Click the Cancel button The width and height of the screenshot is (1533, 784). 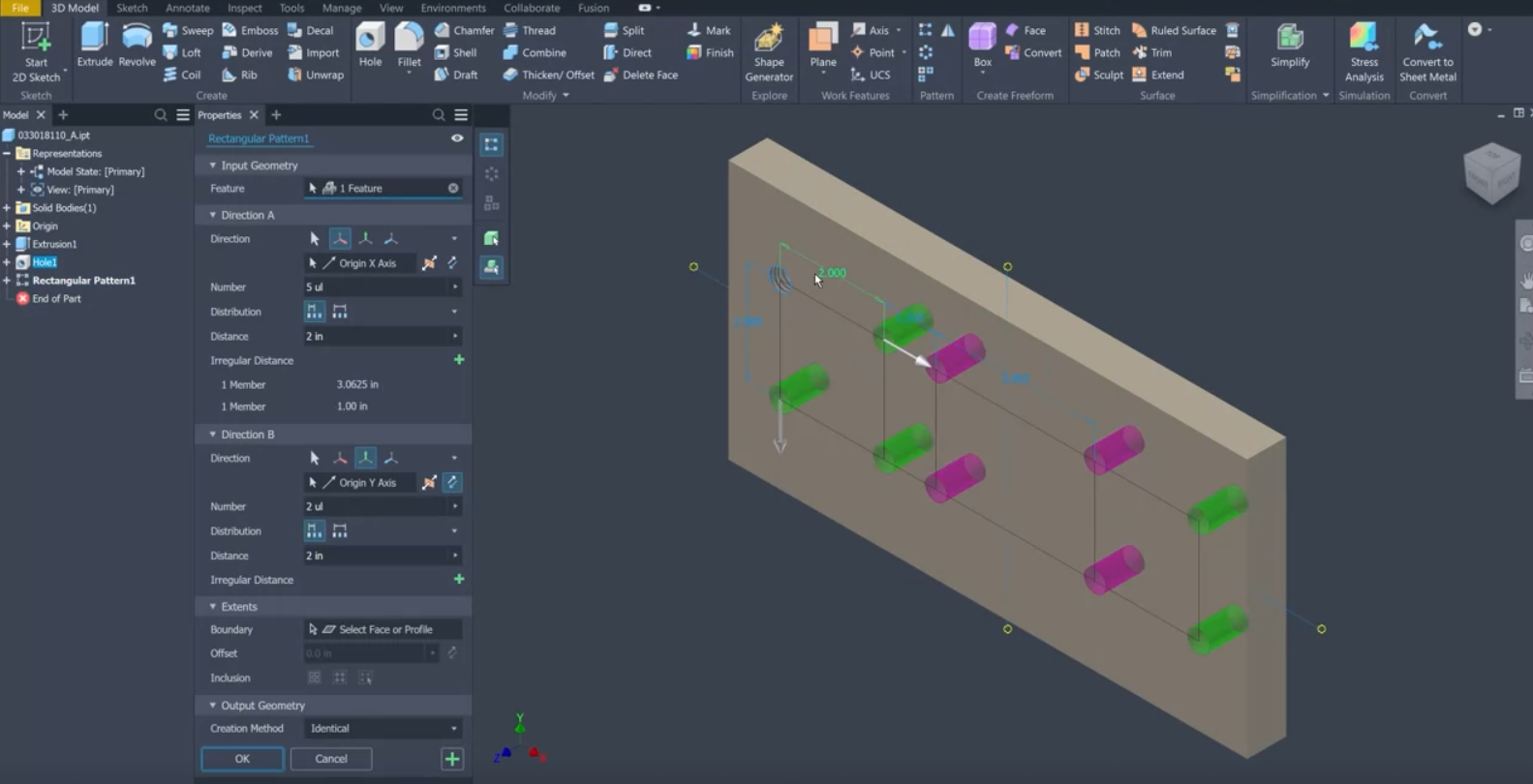click(x=331, y=759)
